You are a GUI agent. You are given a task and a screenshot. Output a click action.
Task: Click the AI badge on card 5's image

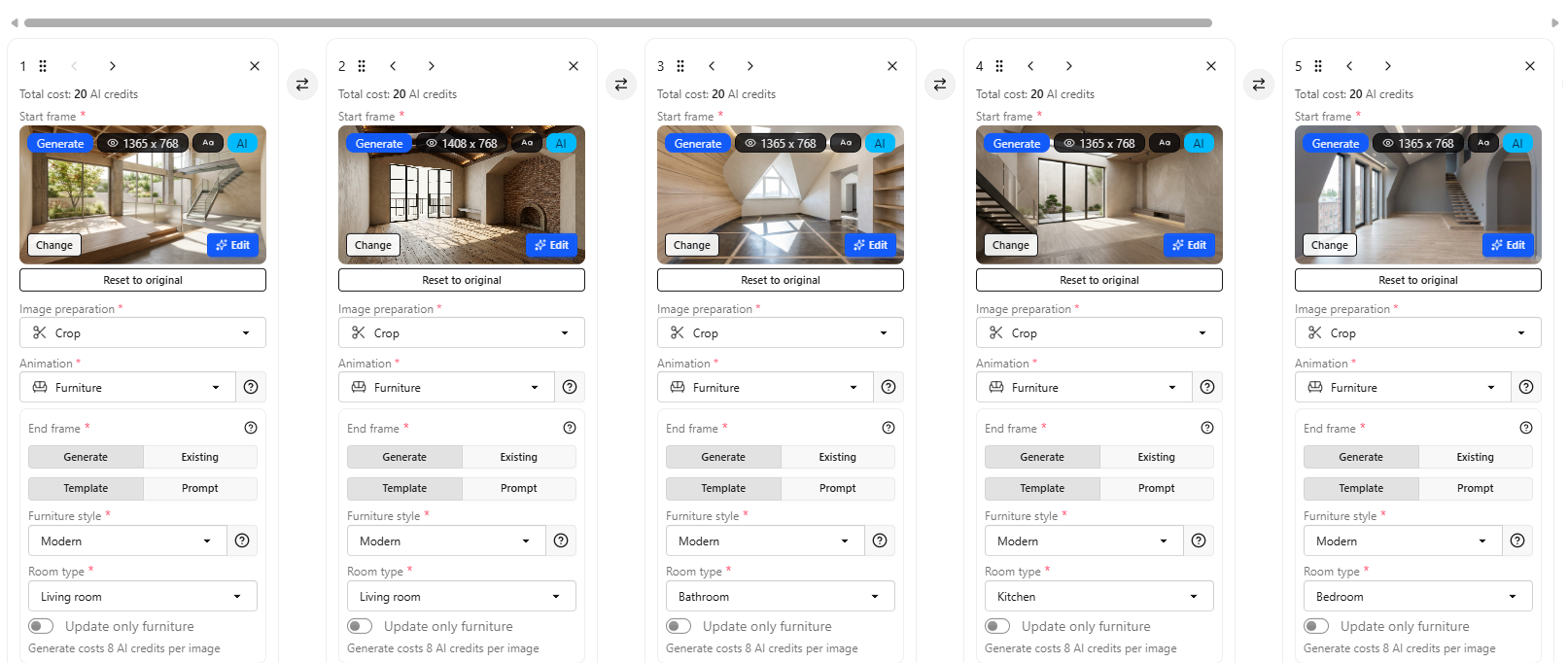pos(1517,143)
